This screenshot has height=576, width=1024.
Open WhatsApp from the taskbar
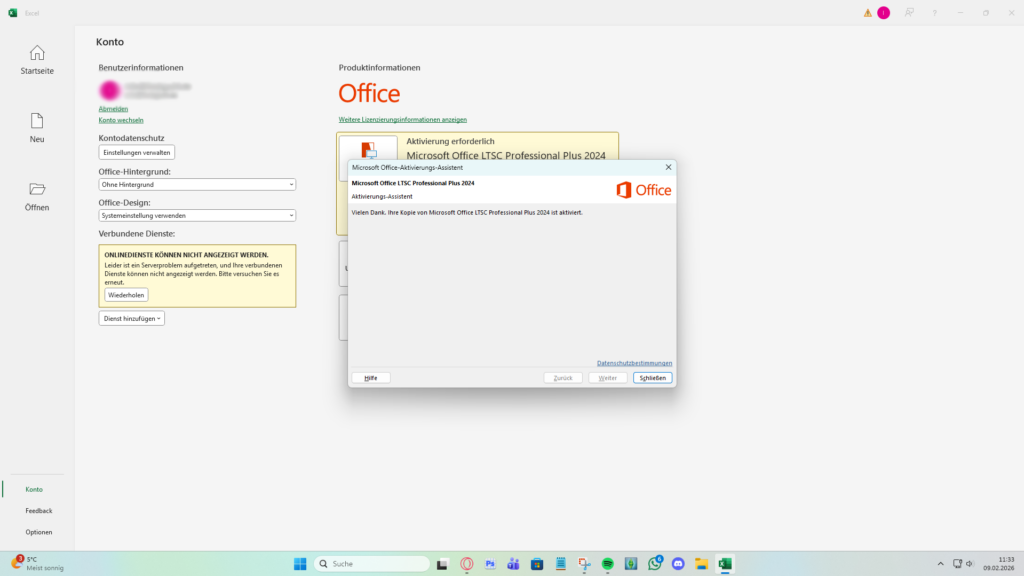655,564
